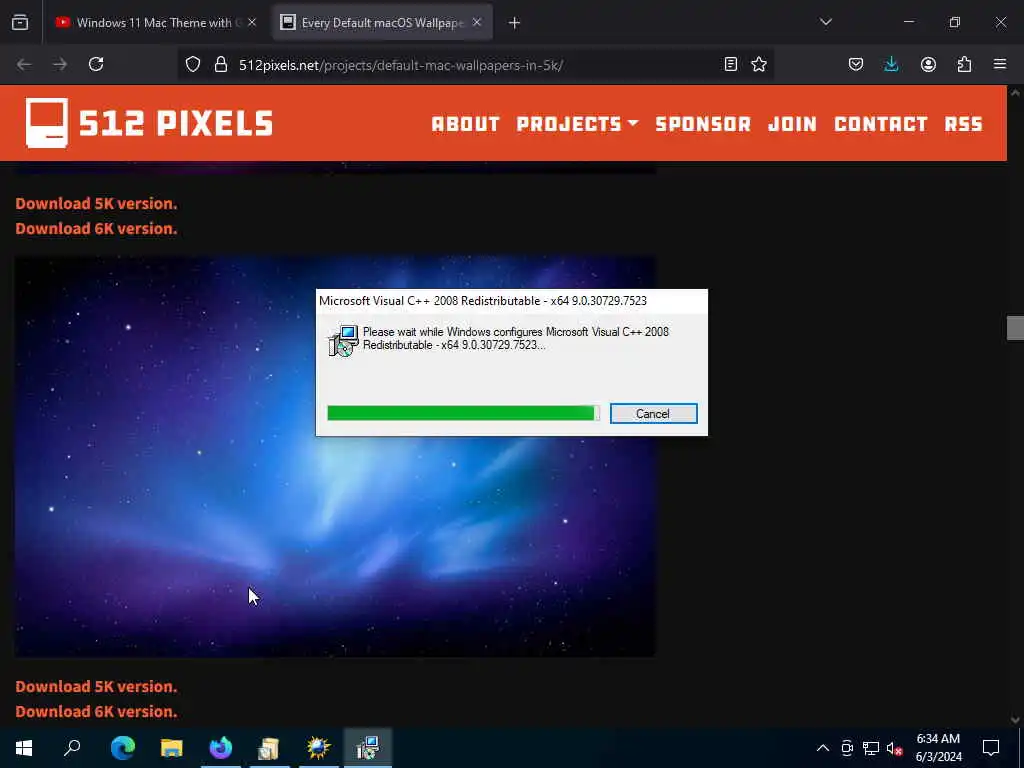Click the scrollbar down arrow
1024x768 pixels.
coord(1015,720)
